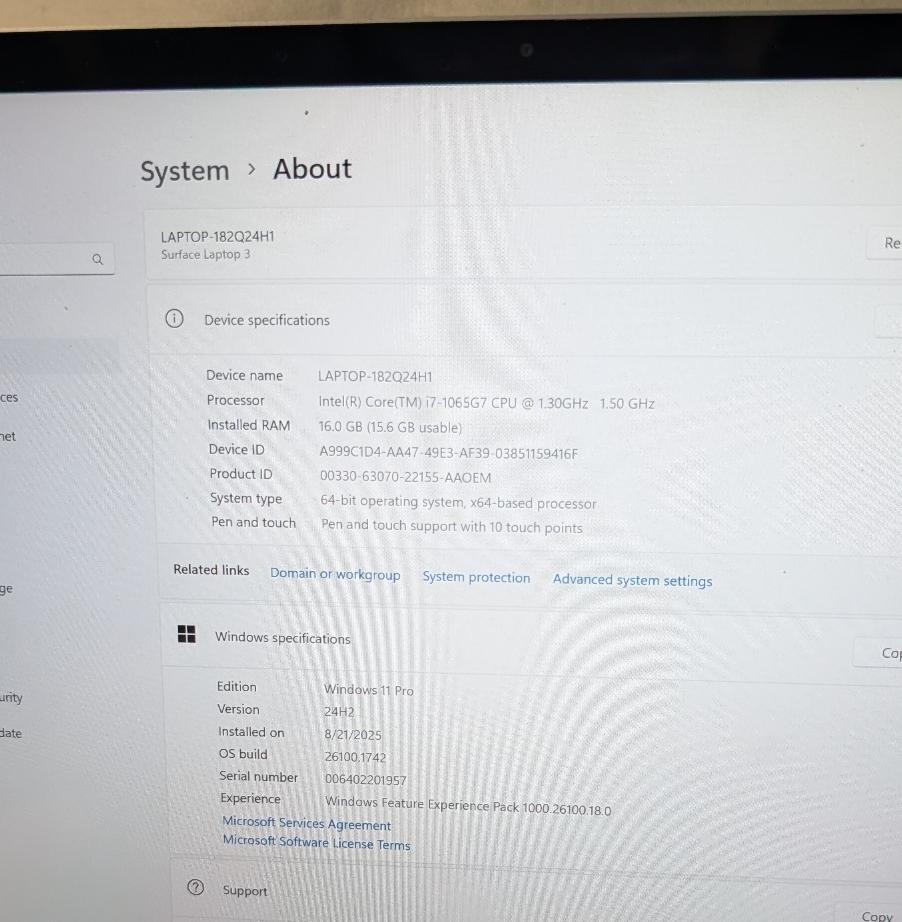This screenshot has width=902, height=922.
Task: Click the System type label
Action: [x=246, y=499]
